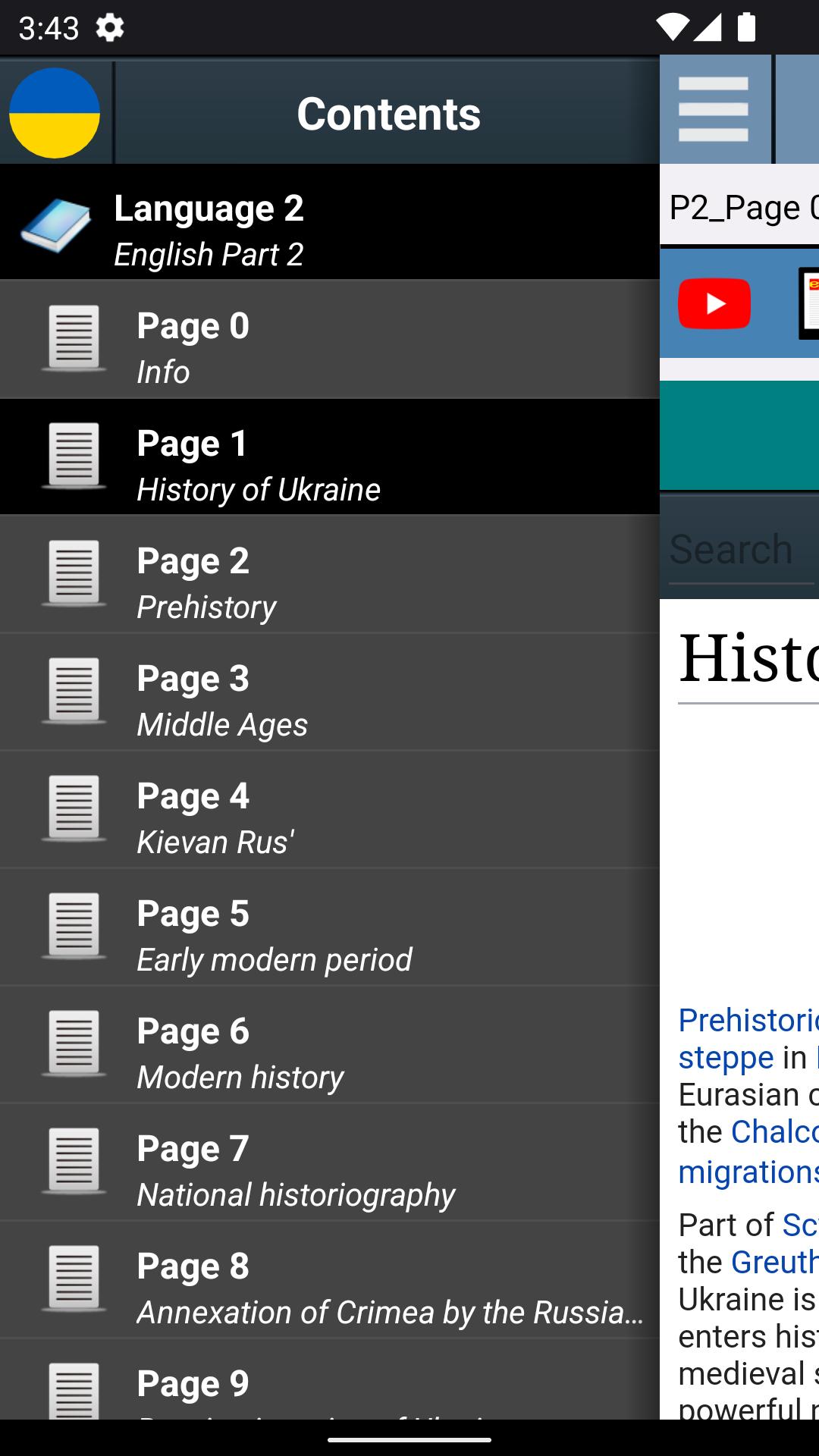819x1456 pixels.
Task: Open Page 1 History of Ukraine
Action: (x=329, y=457)
